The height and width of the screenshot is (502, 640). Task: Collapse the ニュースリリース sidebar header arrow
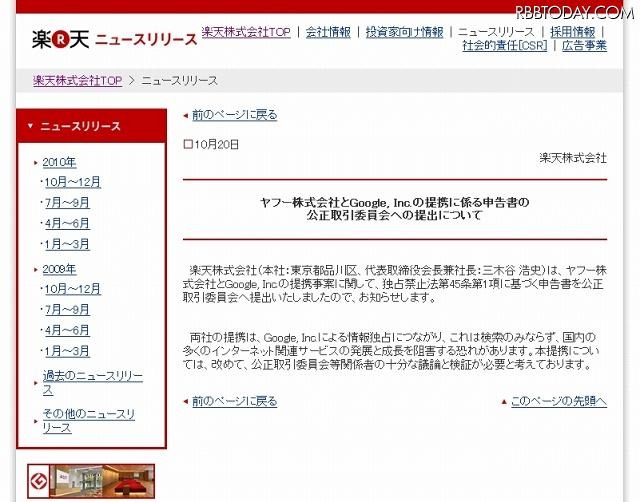point(30,126)
